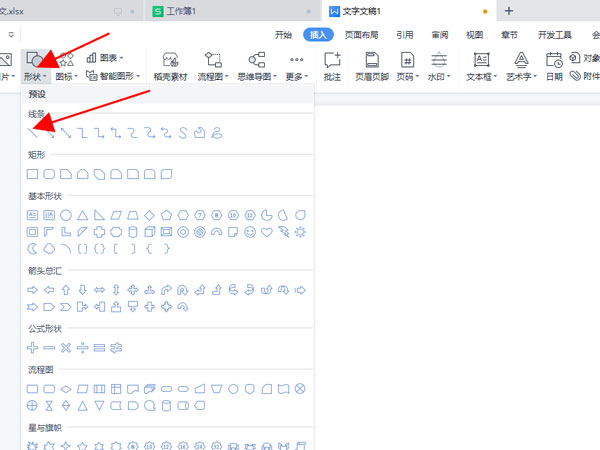This screenshot has height=450, width=600.
Task: Open the 开始 ribbon tab
Action: [284, 34]
